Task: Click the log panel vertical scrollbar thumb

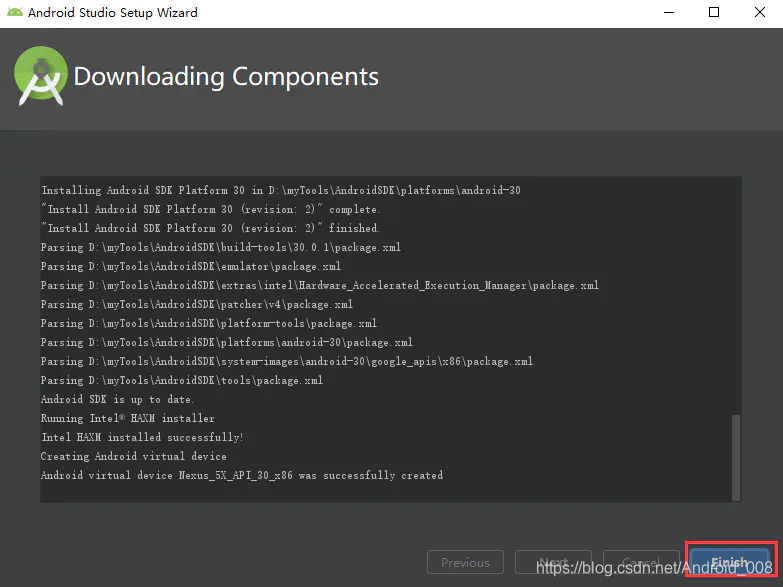Action: [x=736, y=457]
